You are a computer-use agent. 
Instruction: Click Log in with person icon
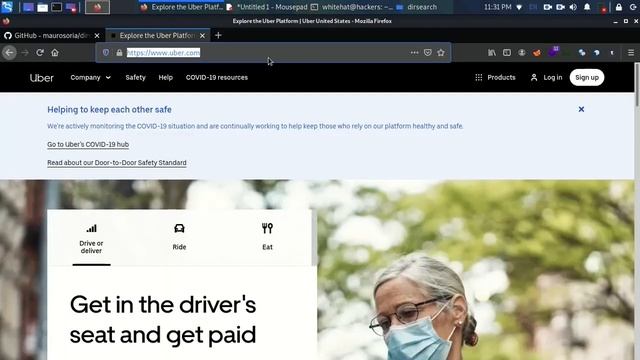coord(546,78)
